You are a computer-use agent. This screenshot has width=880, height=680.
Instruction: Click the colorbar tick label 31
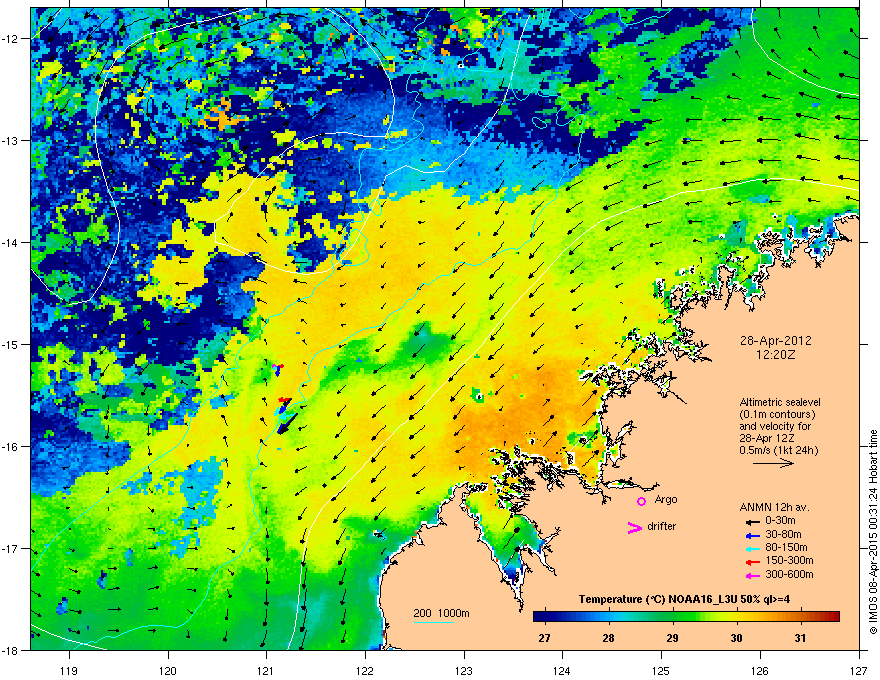800,638
